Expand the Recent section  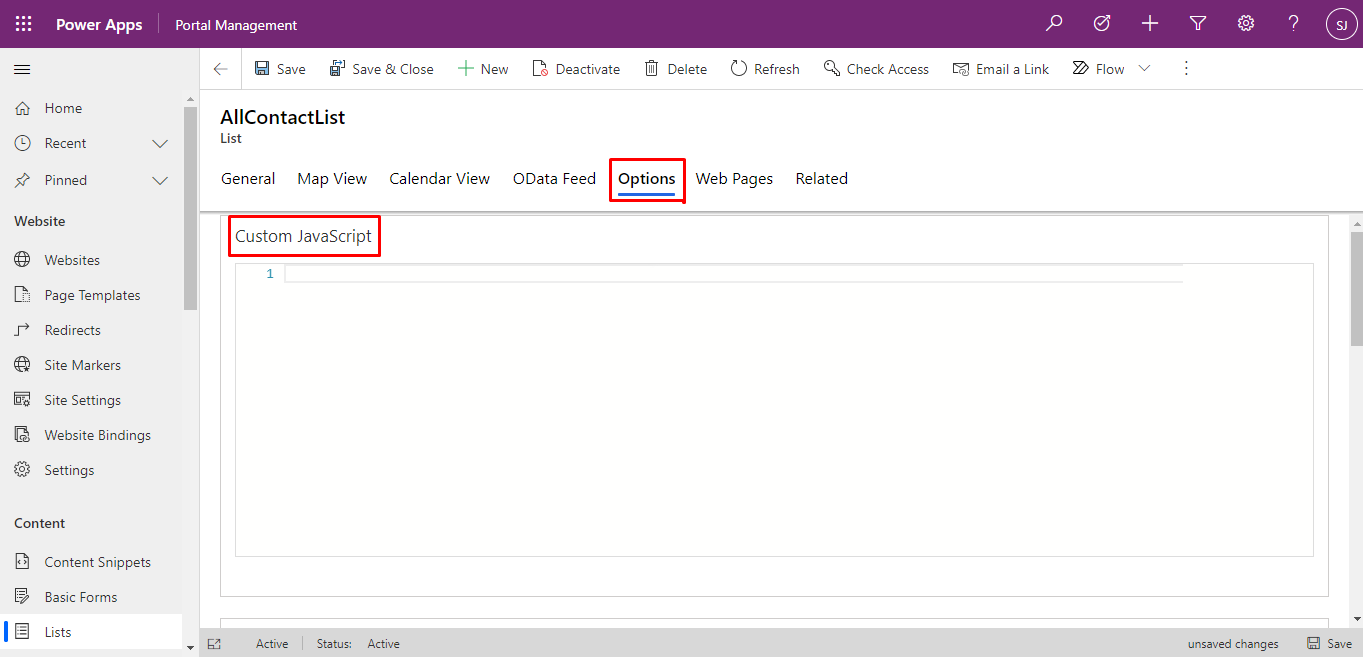click(x=159, y=143)
